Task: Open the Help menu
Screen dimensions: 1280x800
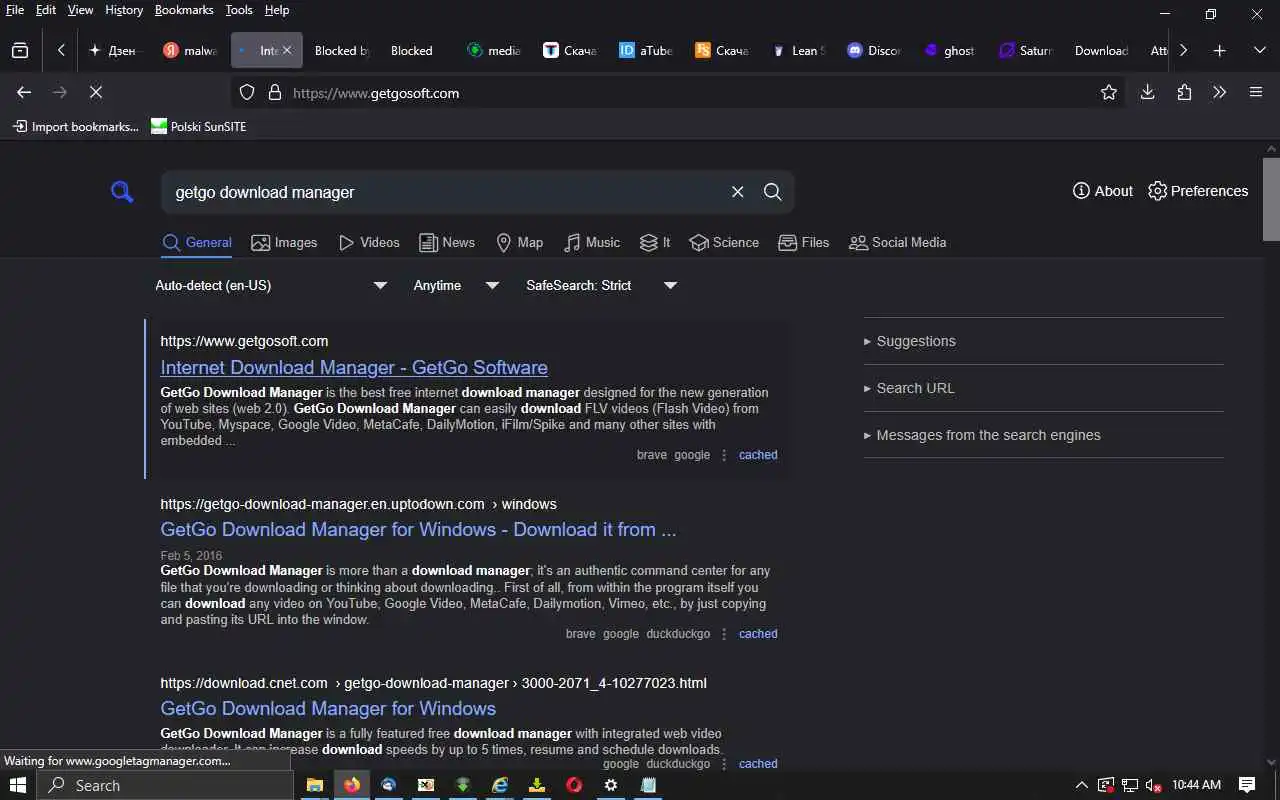Action: pos(277,10)
